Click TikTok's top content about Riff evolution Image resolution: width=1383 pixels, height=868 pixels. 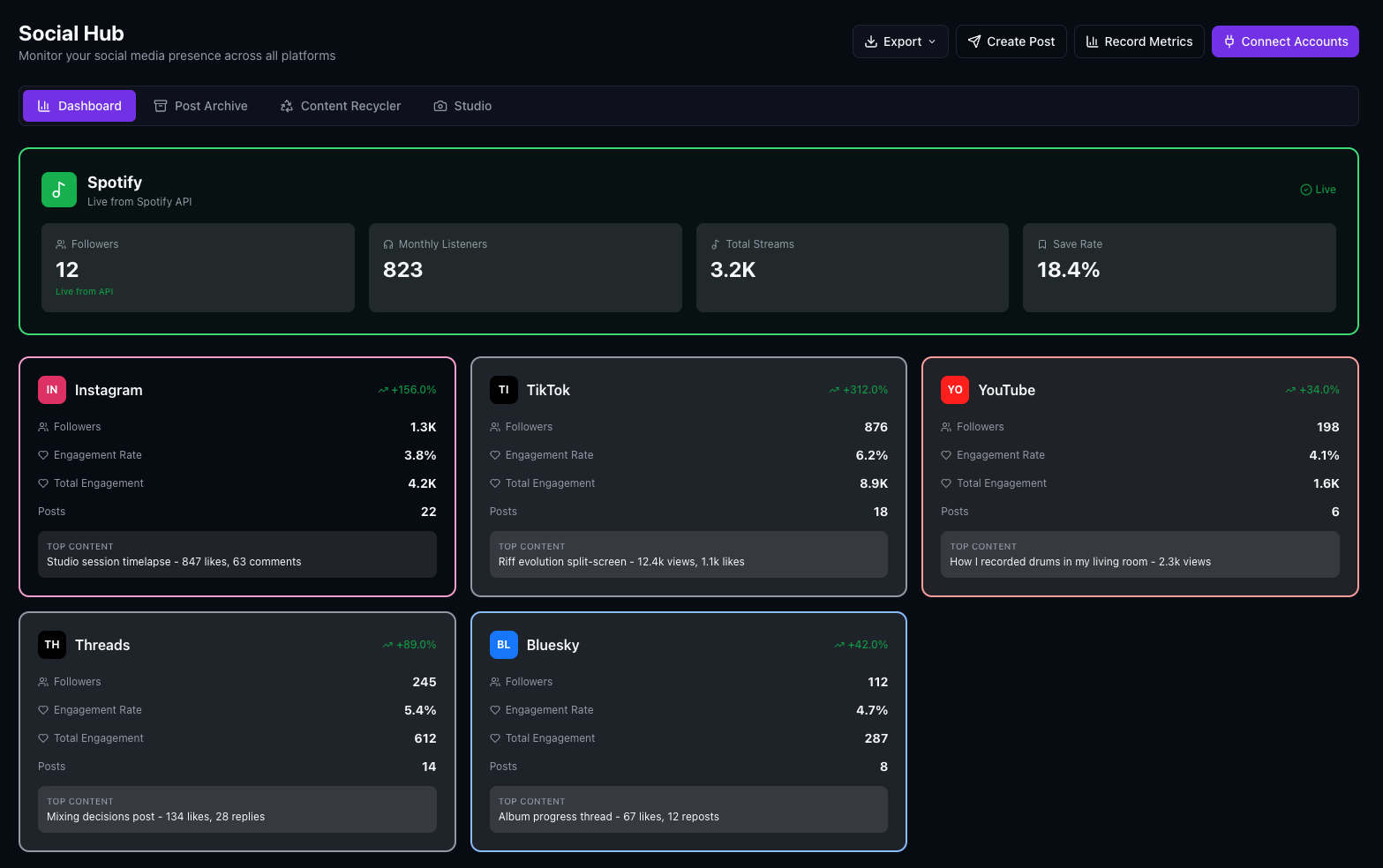(x=688, y=554)
